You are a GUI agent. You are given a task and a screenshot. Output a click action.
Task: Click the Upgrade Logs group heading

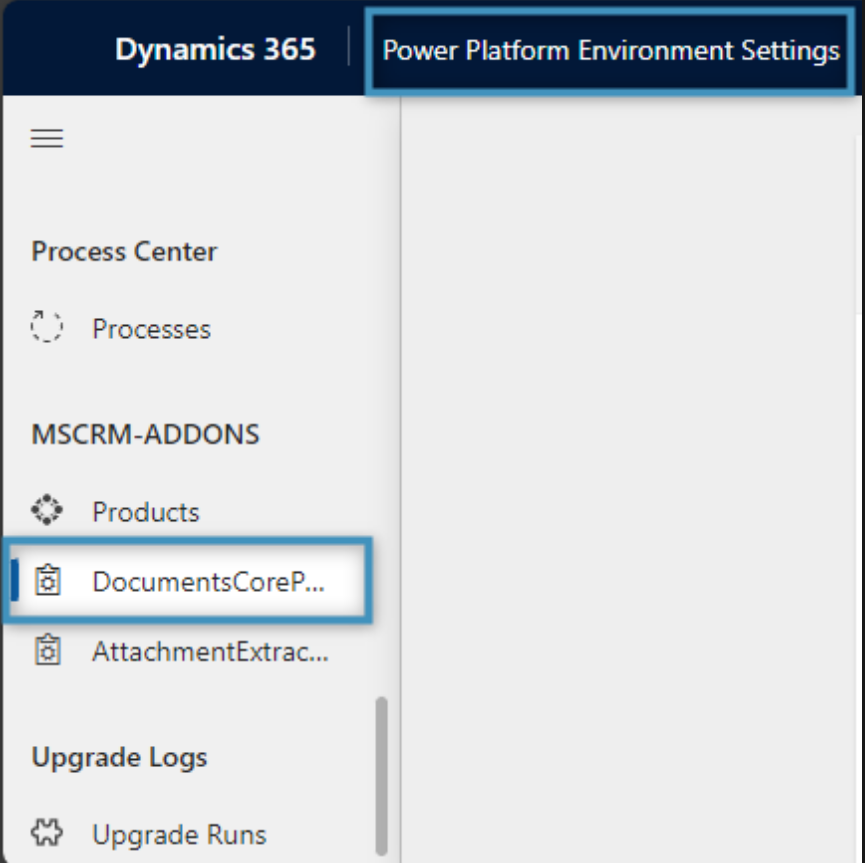pos(119,758)
